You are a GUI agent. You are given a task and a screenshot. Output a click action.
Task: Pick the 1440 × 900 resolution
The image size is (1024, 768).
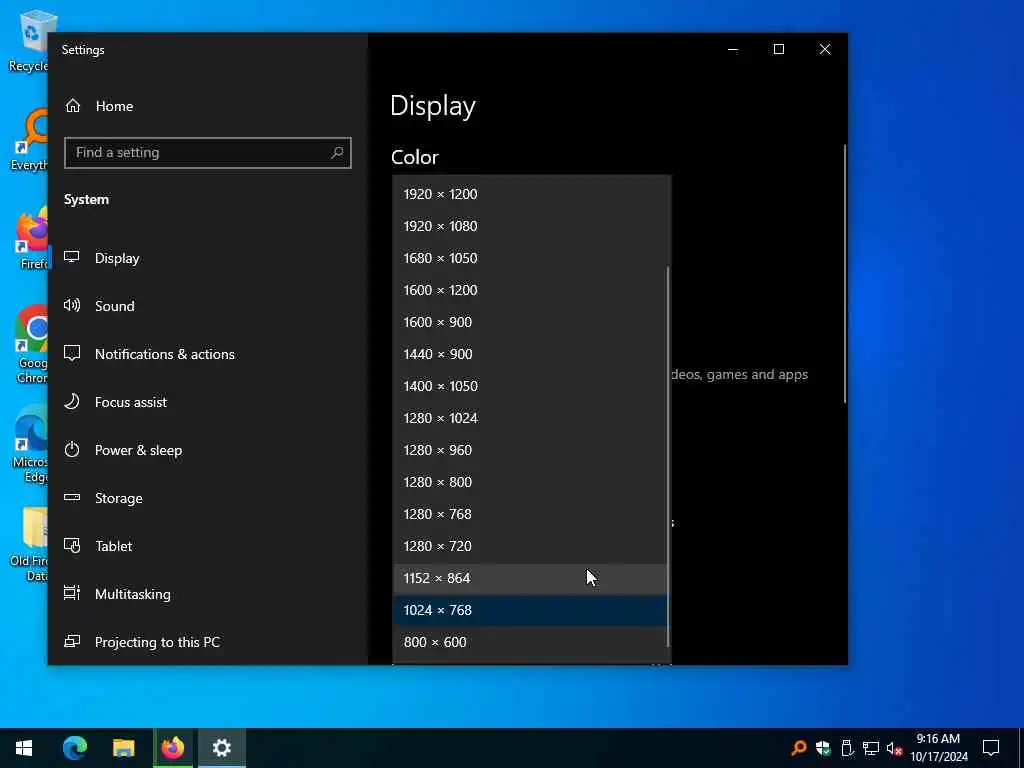531,354
